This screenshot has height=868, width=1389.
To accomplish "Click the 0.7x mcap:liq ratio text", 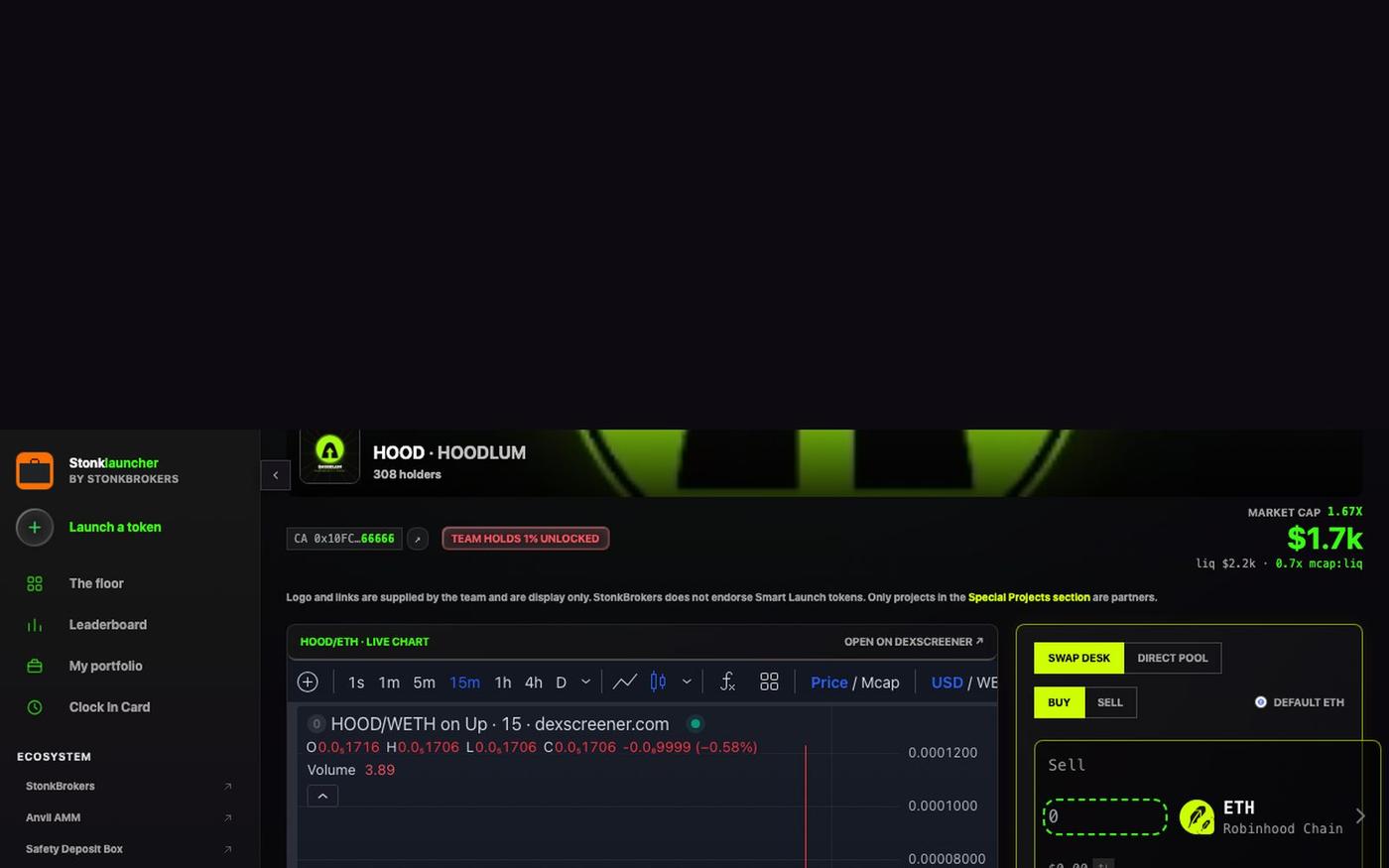I will point(1319,563).
